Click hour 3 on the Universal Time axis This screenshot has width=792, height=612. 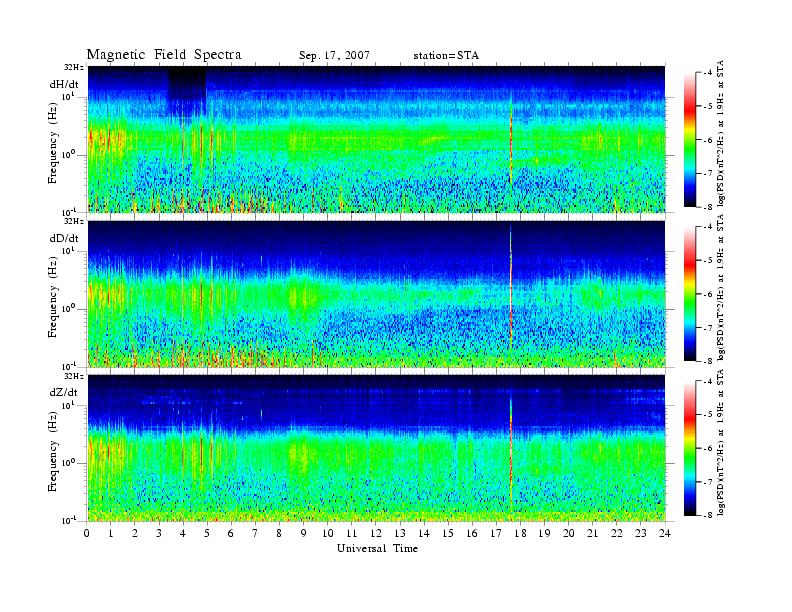(x=159, y=533)
